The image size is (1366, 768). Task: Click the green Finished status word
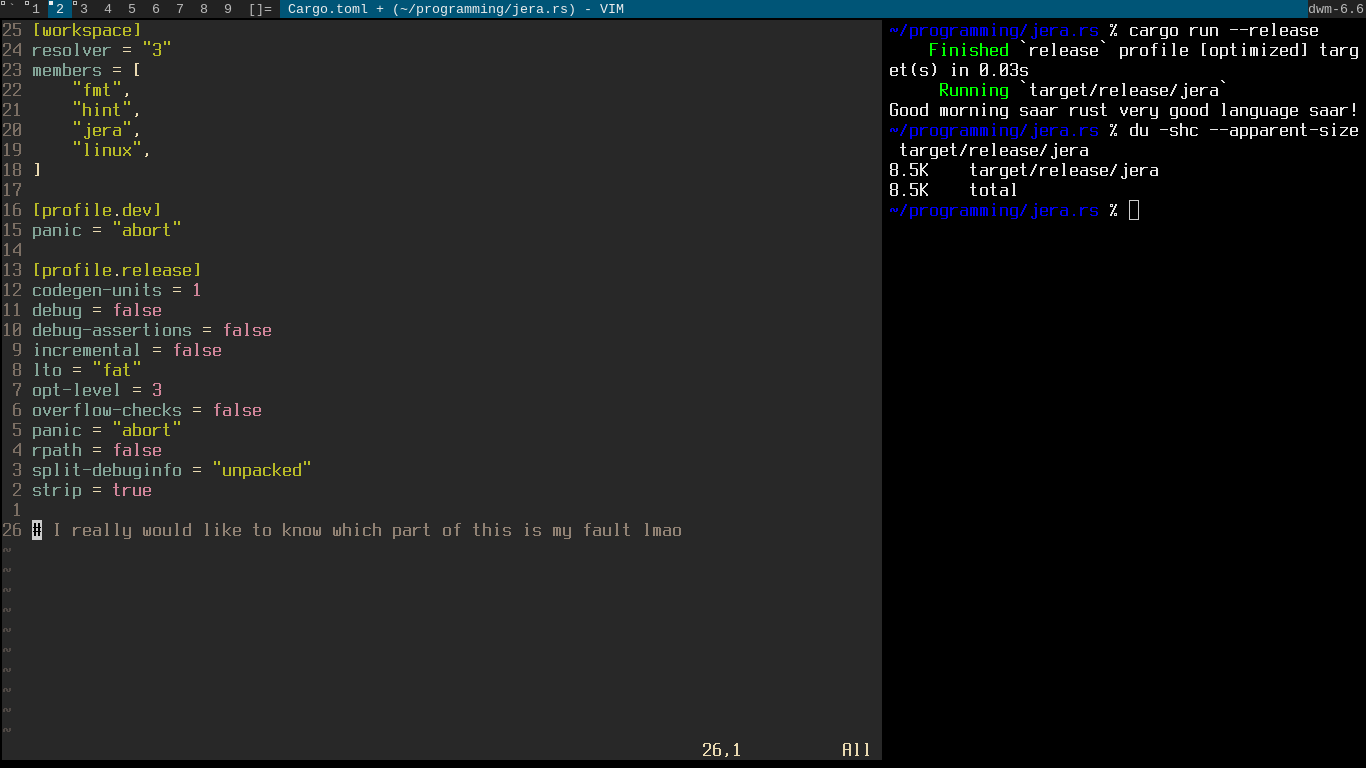pyautogui.click(x=969, y=50)
